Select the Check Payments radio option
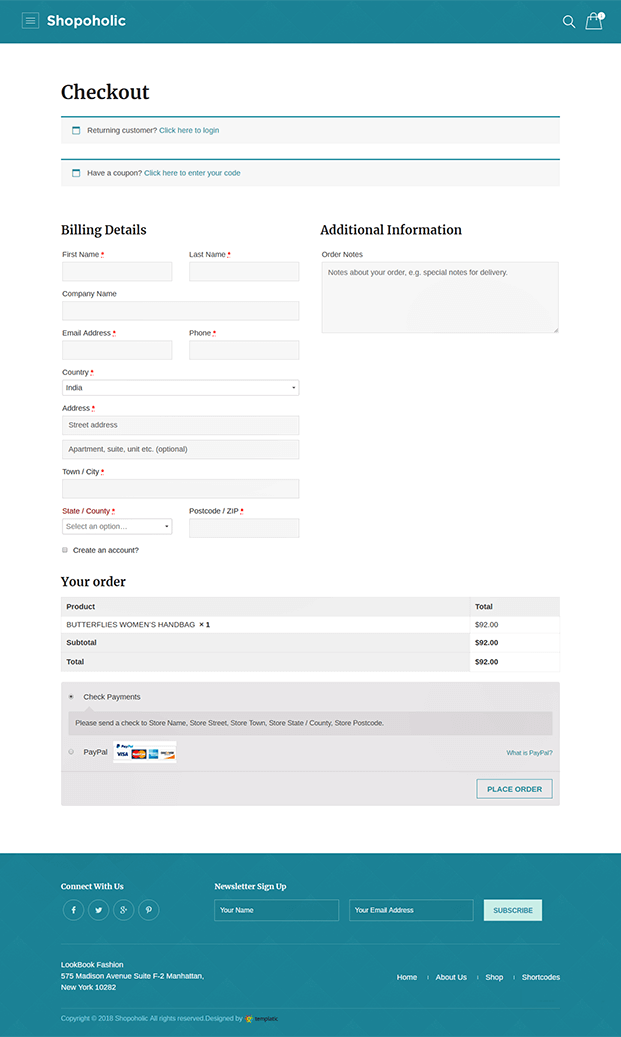 click(71, 697)
